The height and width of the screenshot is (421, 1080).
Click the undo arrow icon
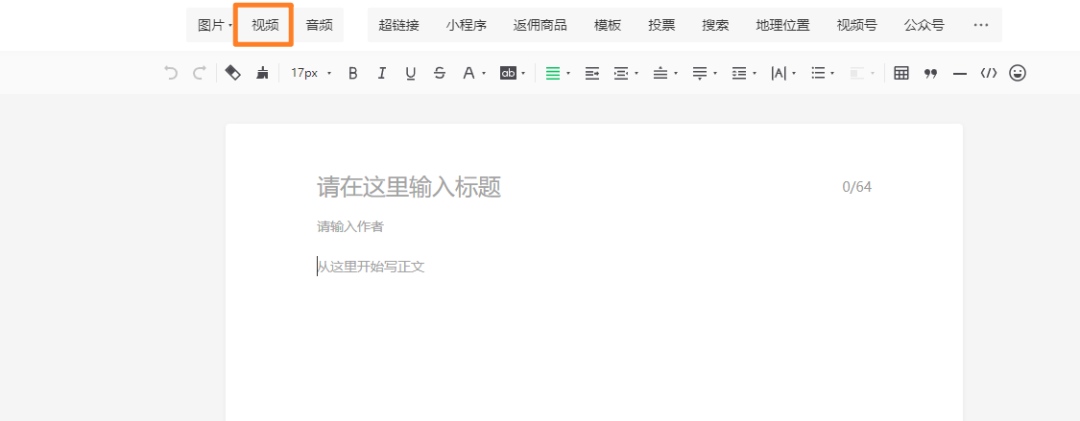(x=171, y=73)
